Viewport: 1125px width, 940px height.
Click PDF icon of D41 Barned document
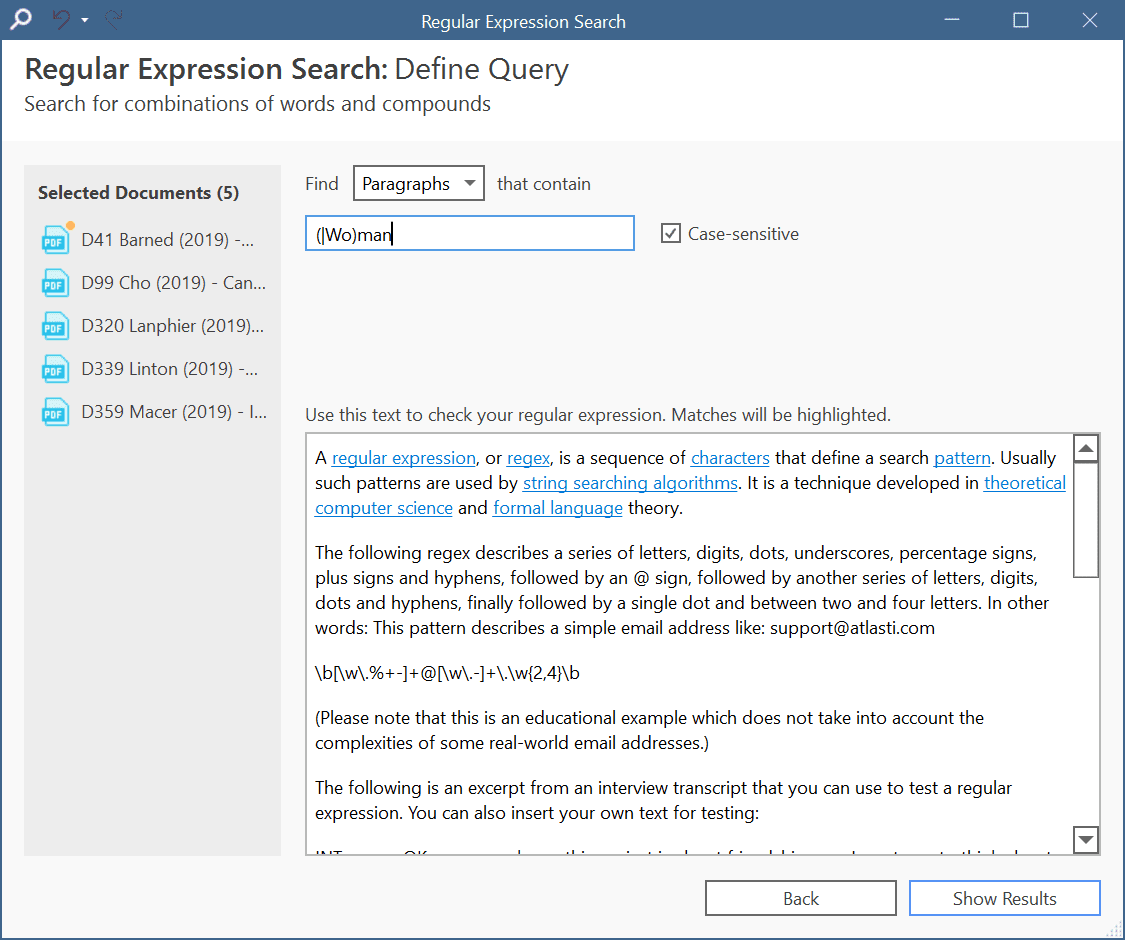click(55, 240)
